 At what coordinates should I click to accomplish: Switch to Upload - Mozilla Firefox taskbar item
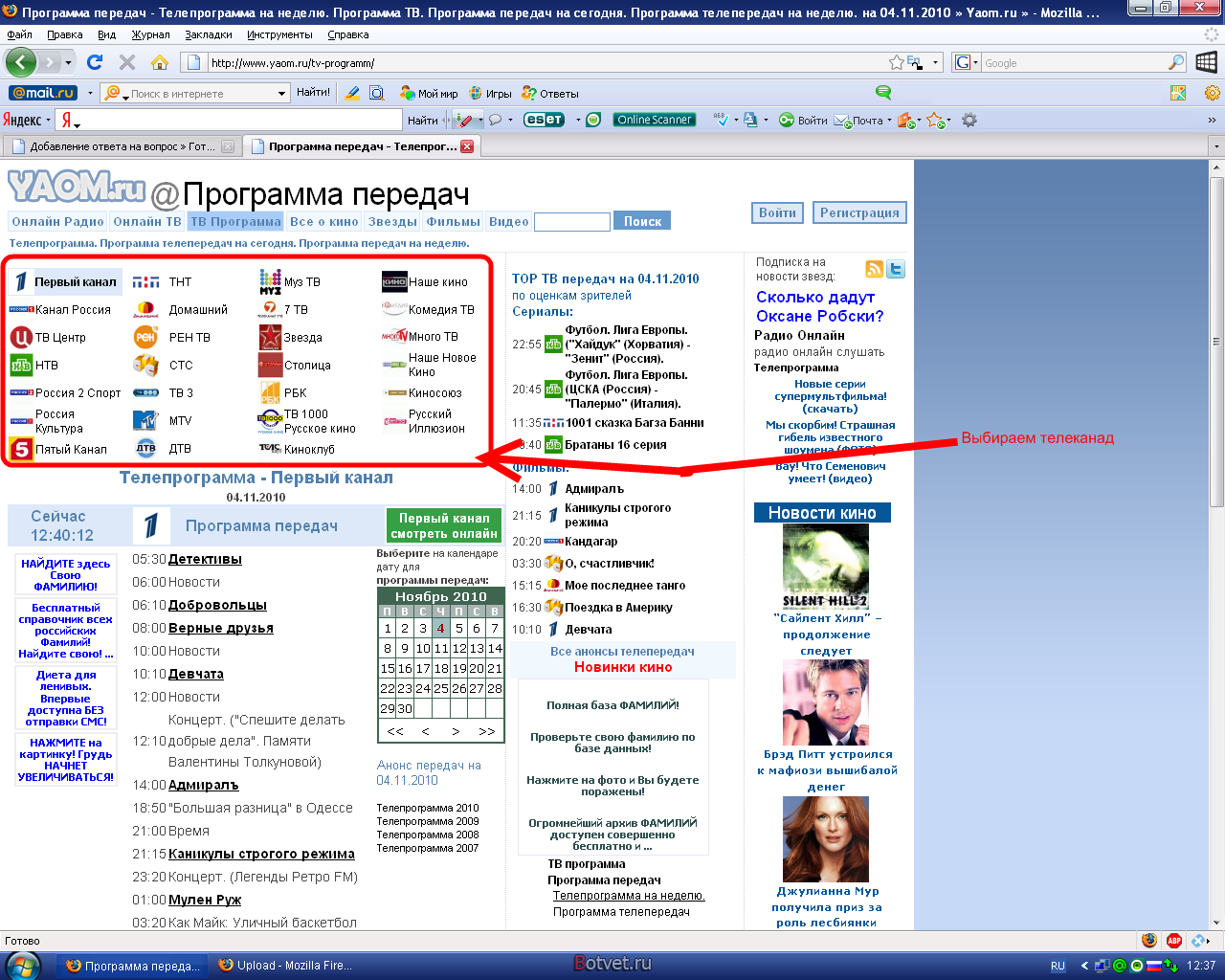pyautogui.click(x=284, y=966)
